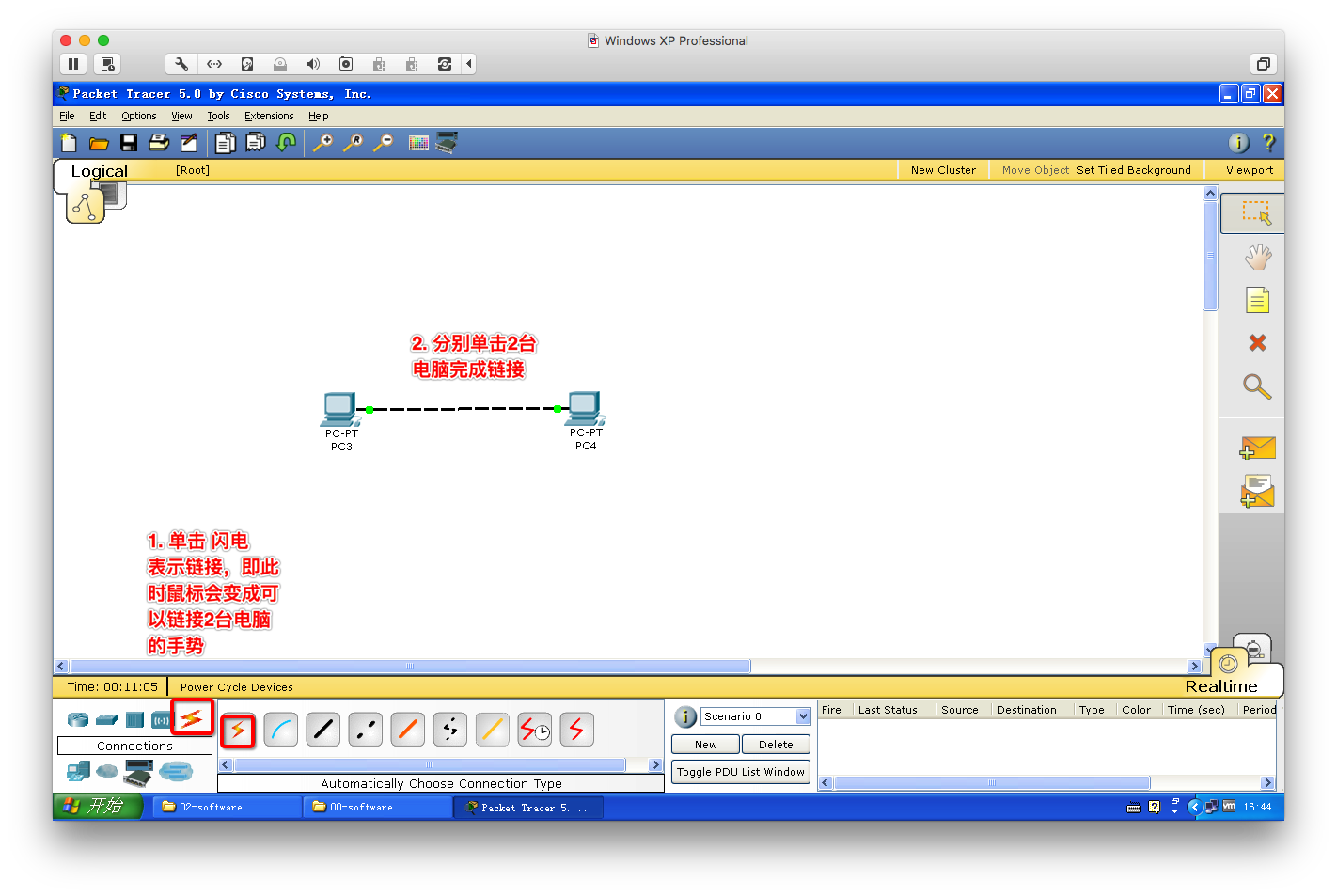The image size is (1337, 896).
Task: Open the Drawing Palette icon
Action: (x=418, y=143)
